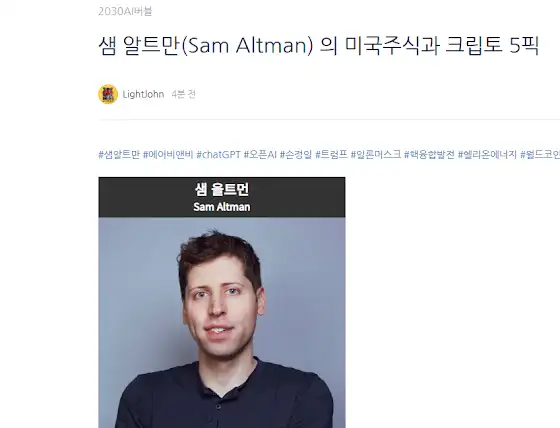Open the 2030AI버블 category link
The image size is (560, 428).
click(125, 11)
